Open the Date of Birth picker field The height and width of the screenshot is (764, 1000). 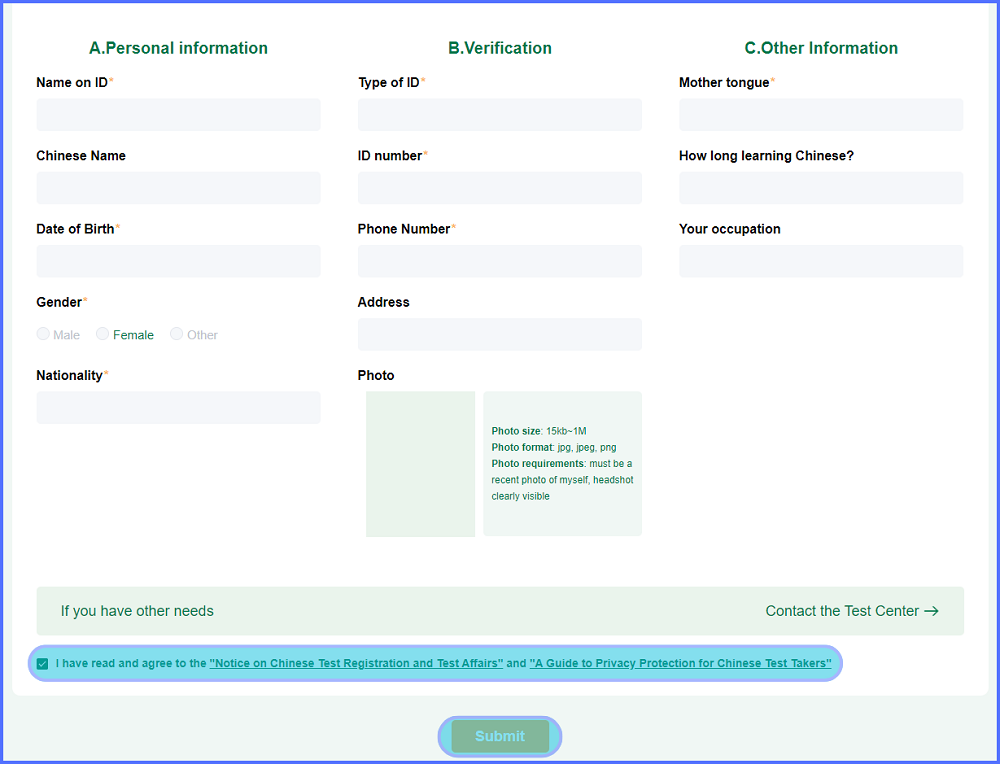pyautogui.click(x=178, y=261)
